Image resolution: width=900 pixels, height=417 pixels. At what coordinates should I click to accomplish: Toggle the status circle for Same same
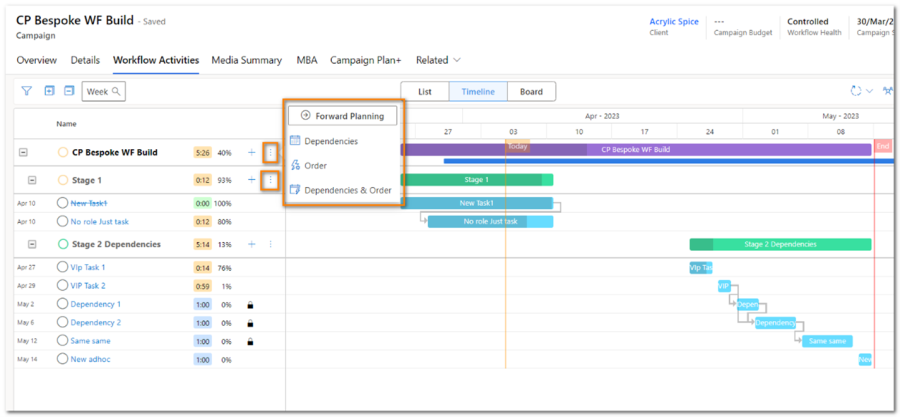[63, 341]
